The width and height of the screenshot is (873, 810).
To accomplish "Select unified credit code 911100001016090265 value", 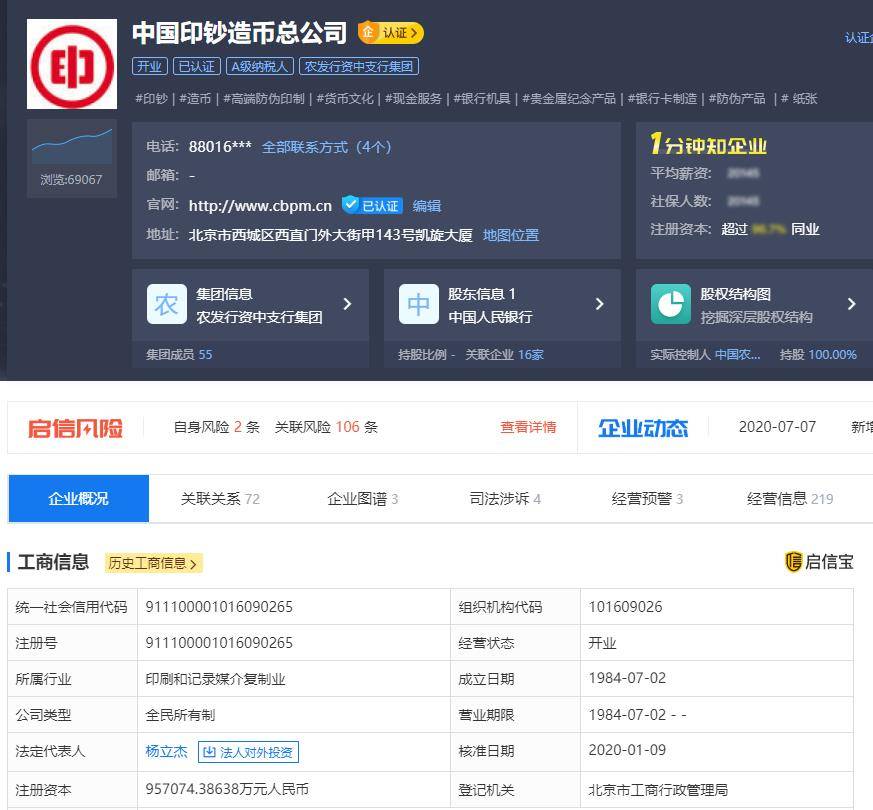I will pos(219,607).
